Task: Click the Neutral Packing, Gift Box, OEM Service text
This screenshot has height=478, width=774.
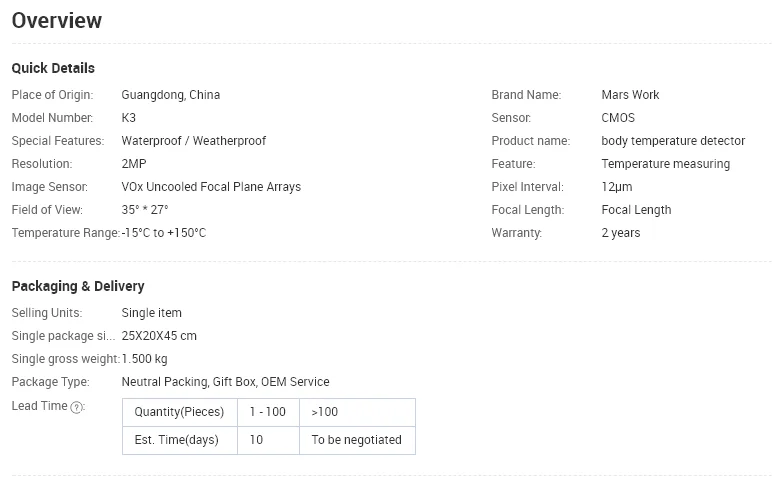Action: [225, 382]
